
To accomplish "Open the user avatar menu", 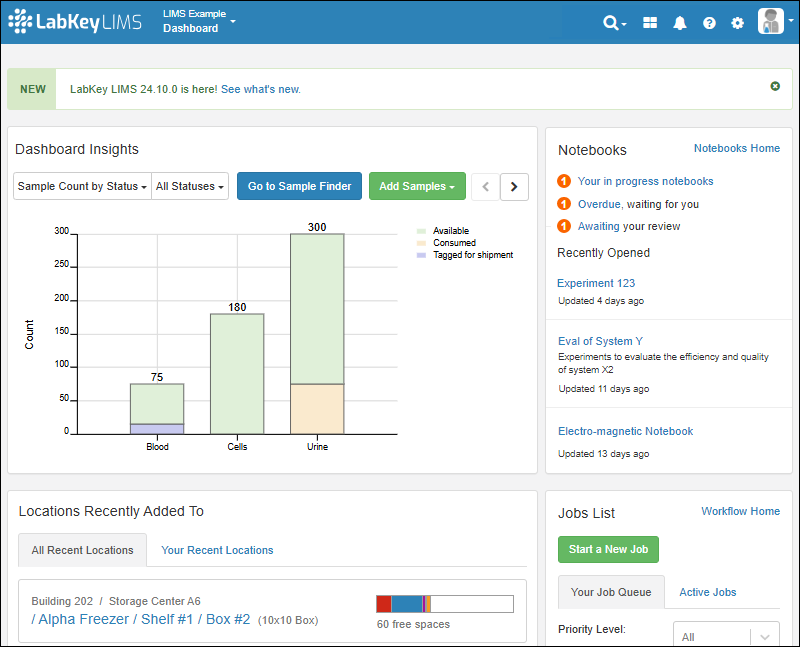I will pyautogui.click(x=774, y=21).
